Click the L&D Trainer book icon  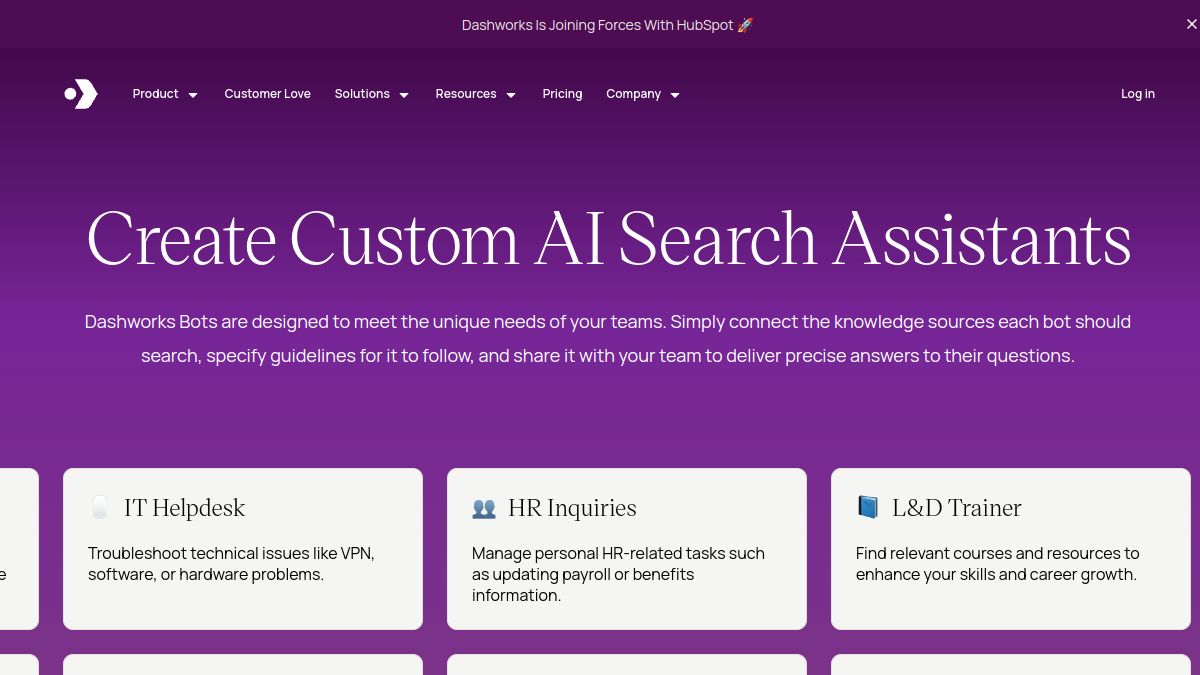(x=868, y=508)
